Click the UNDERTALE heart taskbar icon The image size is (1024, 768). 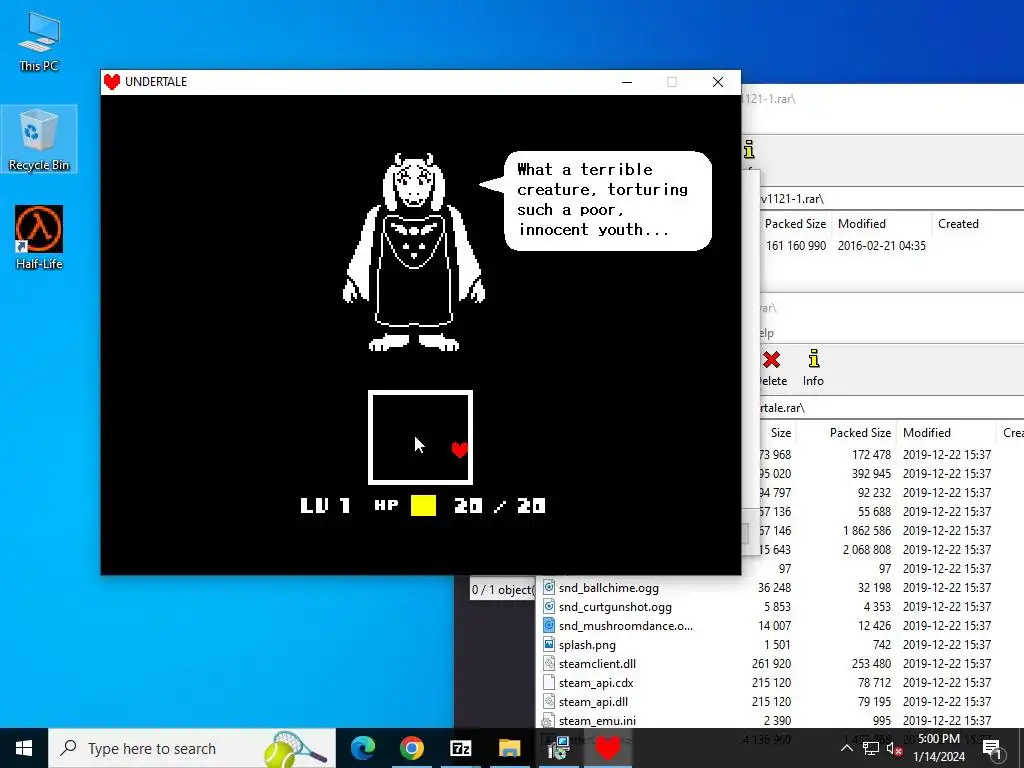click(x=607, y=748)
